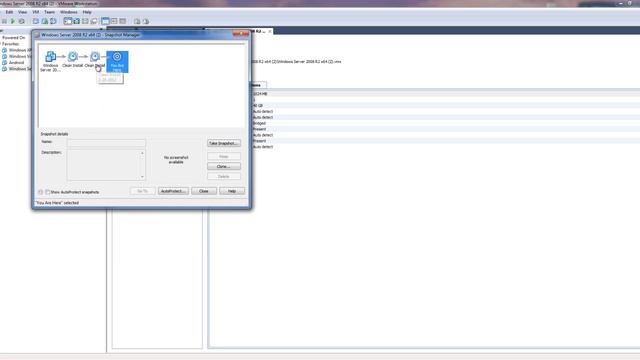This screenshot has width=640, height=360.
Task: Click the Help button in Snapshot Manager
Action: point(232,191)
